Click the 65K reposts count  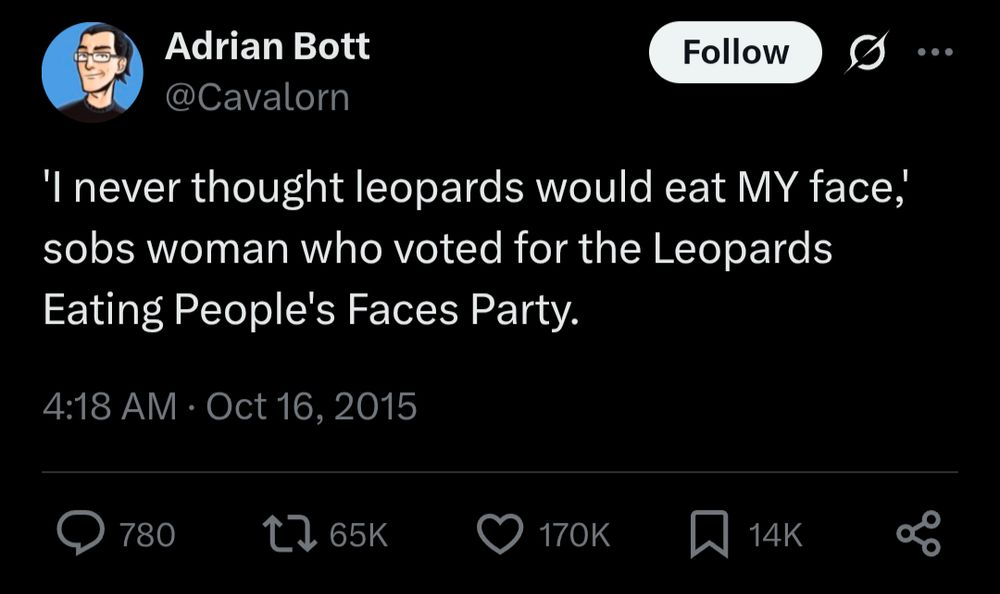pyautogui.click(x=358, y=536)
